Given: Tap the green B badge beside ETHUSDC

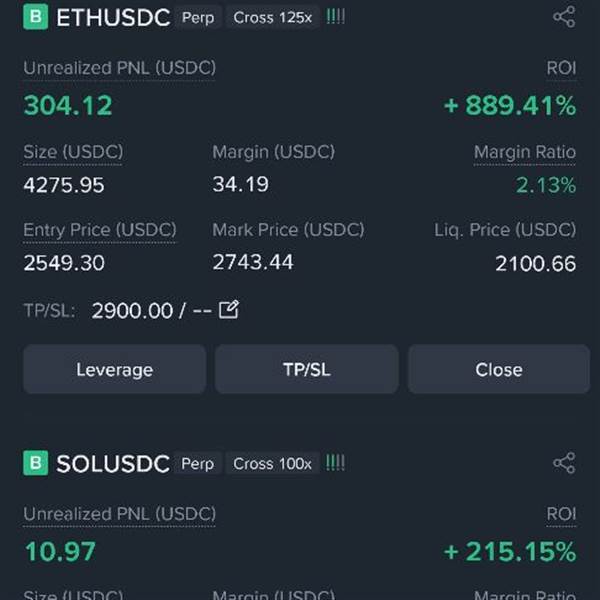Looking at the screenshot, I should [36, 17].
